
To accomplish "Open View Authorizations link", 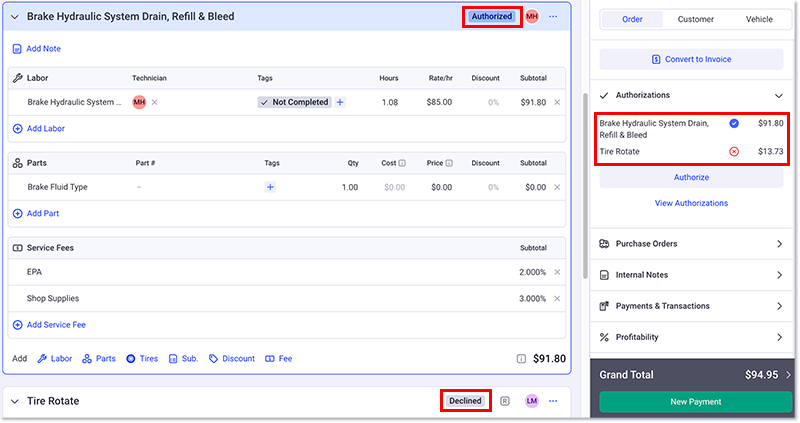I will pyautogui.click(x=691, y=203).
